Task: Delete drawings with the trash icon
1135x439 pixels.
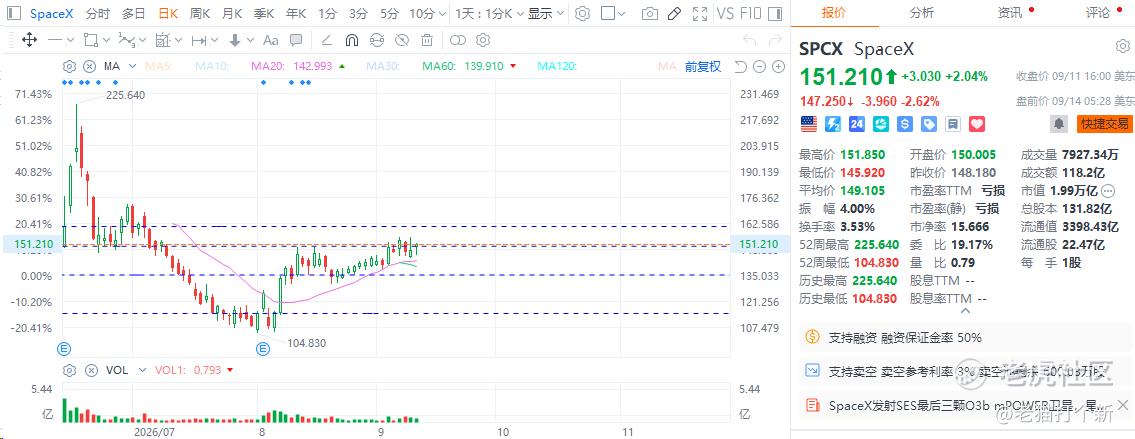Action: (427, 40)
